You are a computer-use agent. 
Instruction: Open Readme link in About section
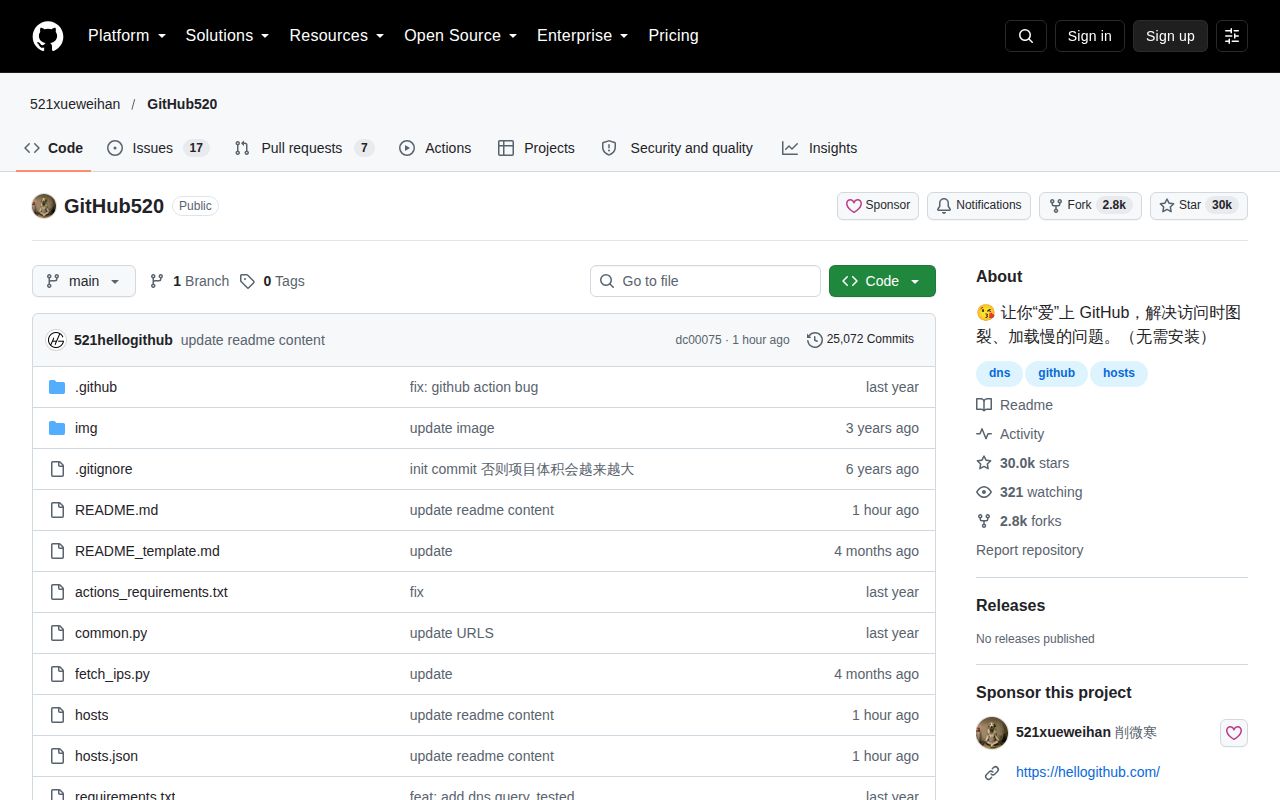(1014, 405)
